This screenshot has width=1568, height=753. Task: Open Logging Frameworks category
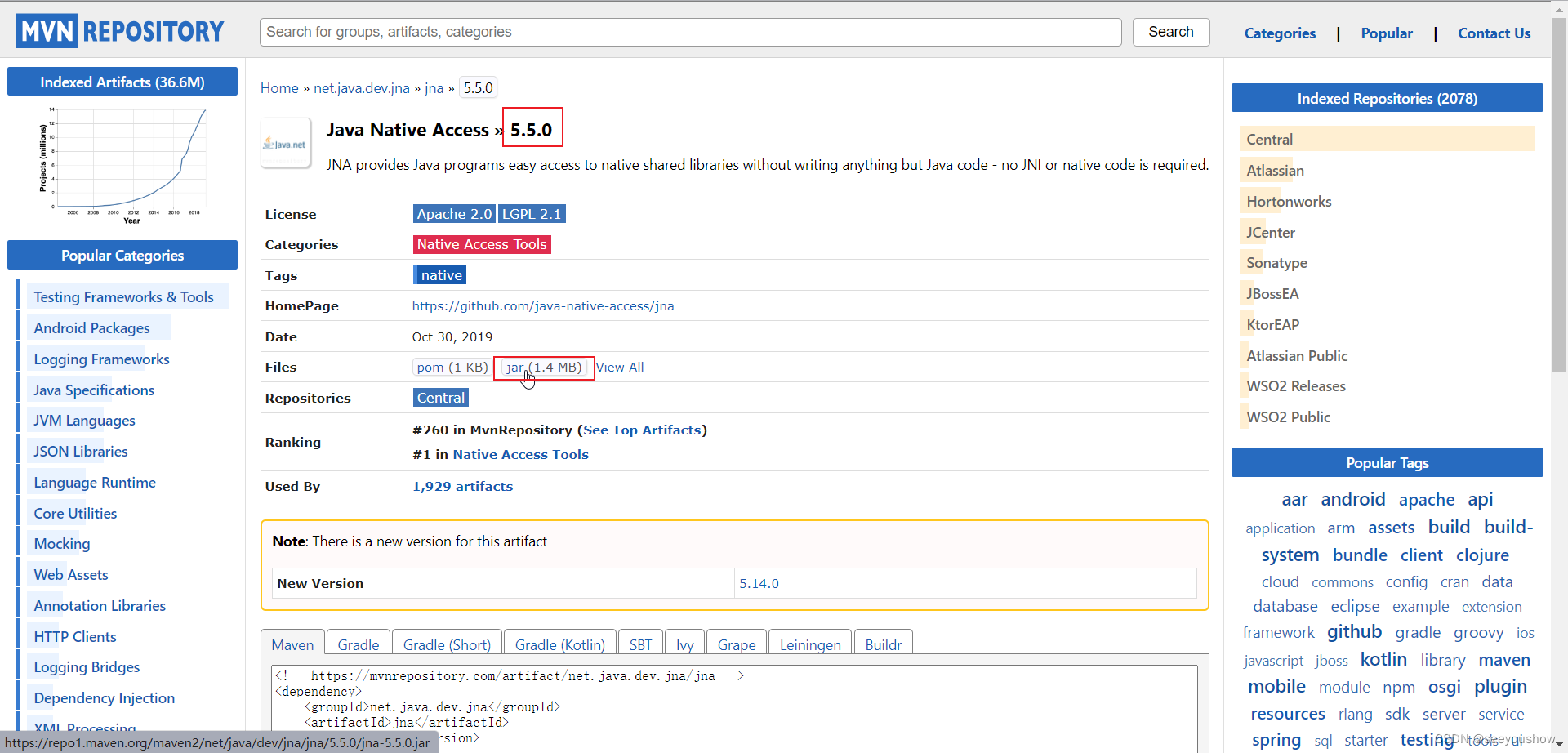point(101,359)
